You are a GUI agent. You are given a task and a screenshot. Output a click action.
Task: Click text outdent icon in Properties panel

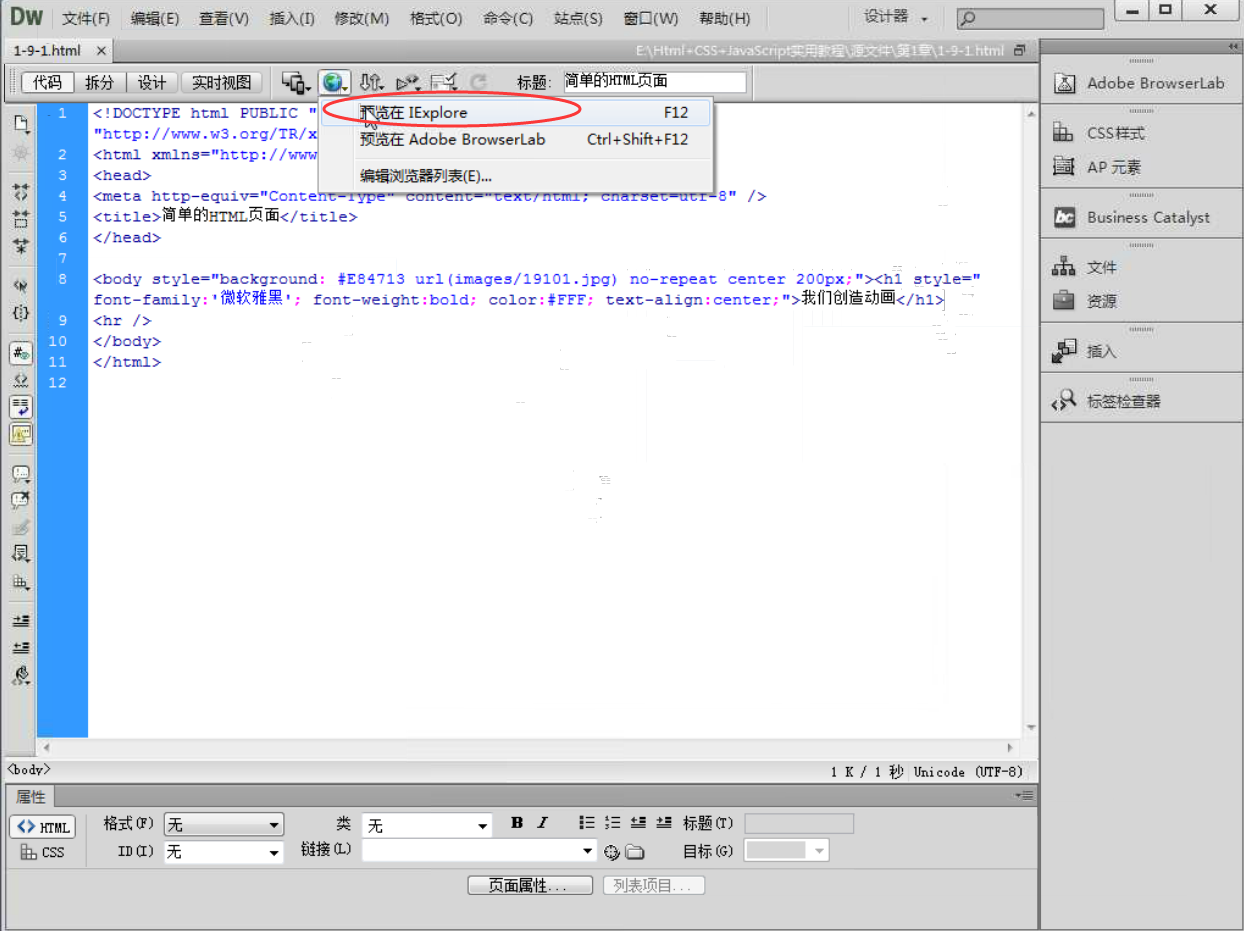coord(638,822)
